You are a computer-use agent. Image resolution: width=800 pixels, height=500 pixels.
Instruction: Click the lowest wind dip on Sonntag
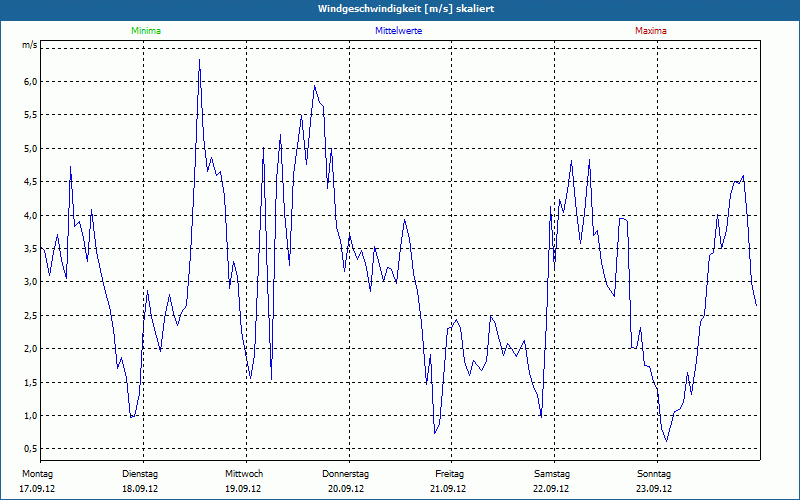pyautogui.click(x=666, y=441)
